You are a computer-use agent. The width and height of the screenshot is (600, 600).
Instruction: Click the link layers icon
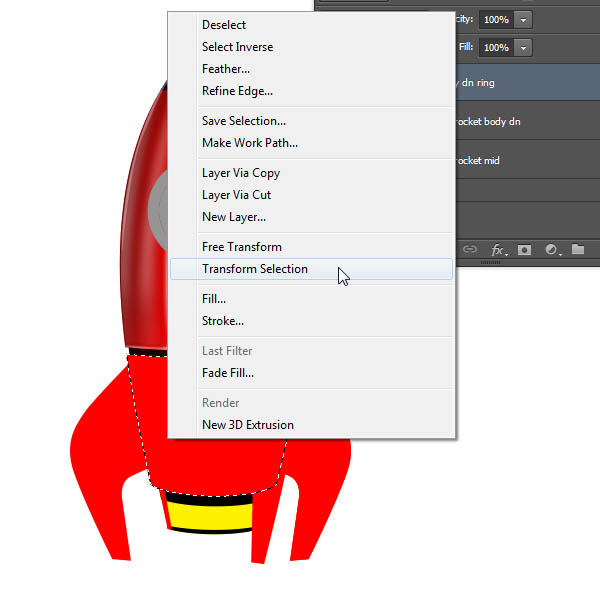pos(469,249)
